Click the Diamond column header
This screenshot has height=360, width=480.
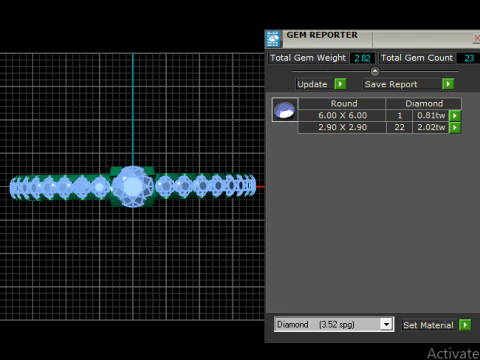click(424, 103)
